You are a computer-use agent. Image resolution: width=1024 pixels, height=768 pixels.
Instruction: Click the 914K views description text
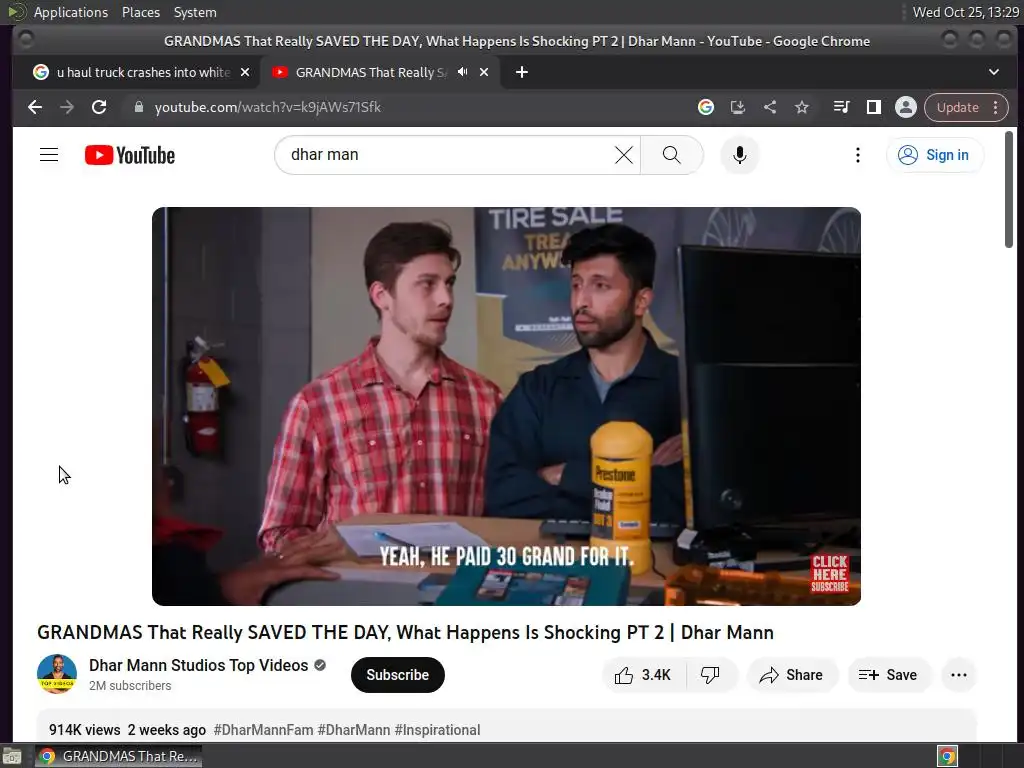click(85, 730)
